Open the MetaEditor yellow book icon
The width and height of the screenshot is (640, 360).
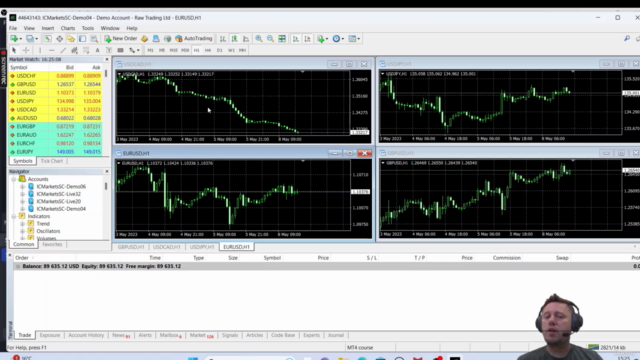coord(144,39)
